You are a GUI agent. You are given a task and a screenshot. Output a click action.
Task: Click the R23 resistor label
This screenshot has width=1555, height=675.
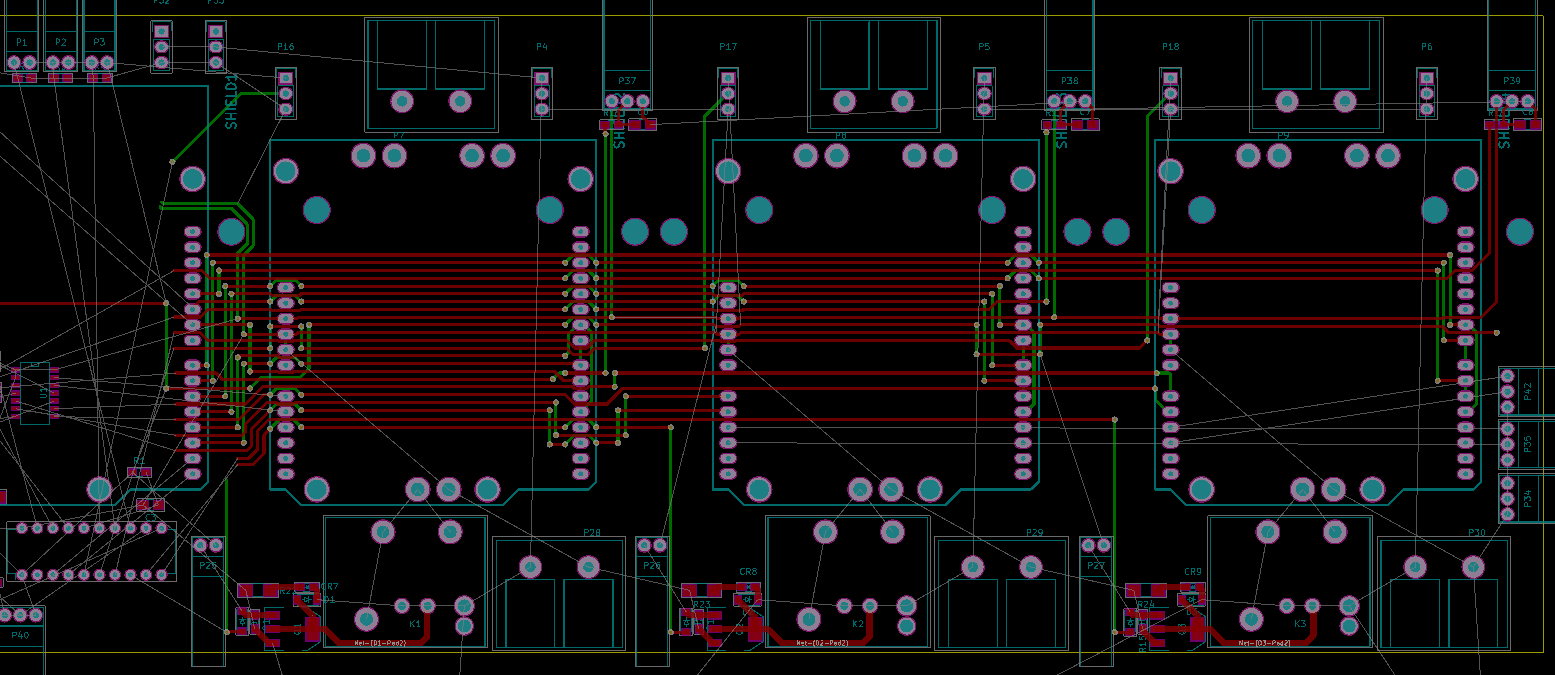702,605
